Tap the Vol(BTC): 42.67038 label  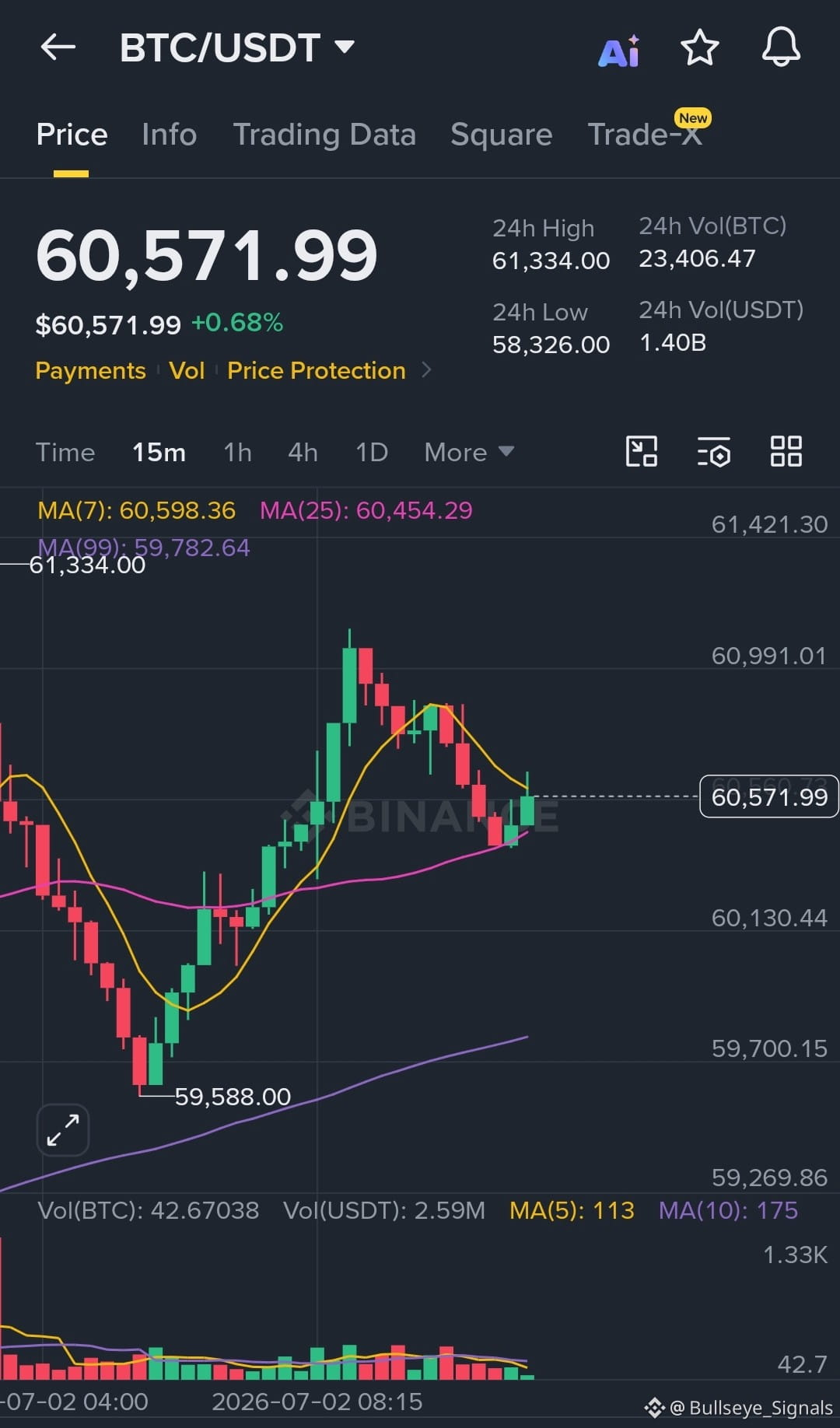click(x=148, y=1210)
